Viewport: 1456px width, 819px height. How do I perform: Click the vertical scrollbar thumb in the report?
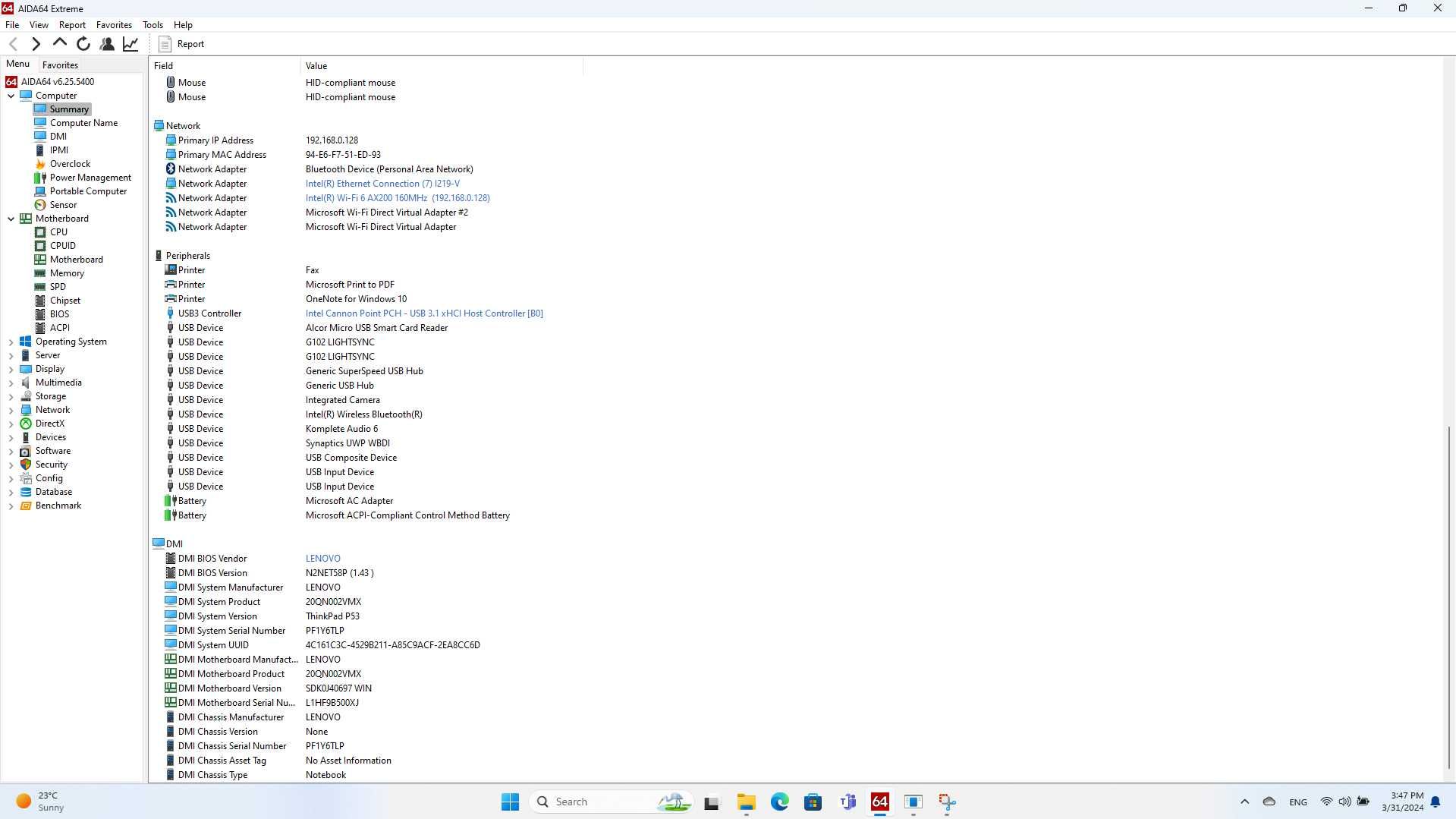click(x=1448, y=597)
